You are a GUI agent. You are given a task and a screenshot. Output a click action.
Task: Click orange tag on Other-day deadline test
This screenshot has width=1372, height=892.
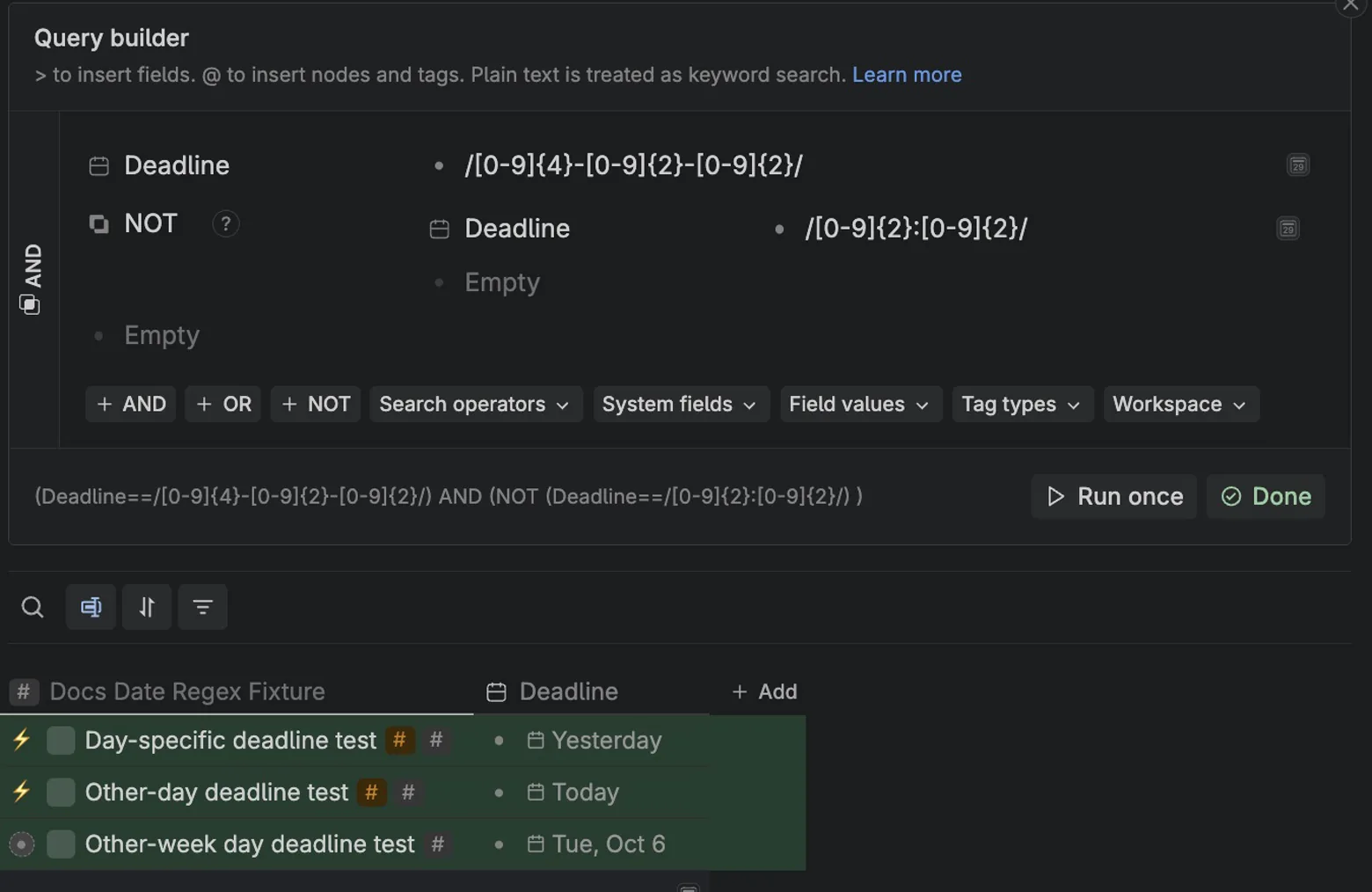click(x=371, y=793)
